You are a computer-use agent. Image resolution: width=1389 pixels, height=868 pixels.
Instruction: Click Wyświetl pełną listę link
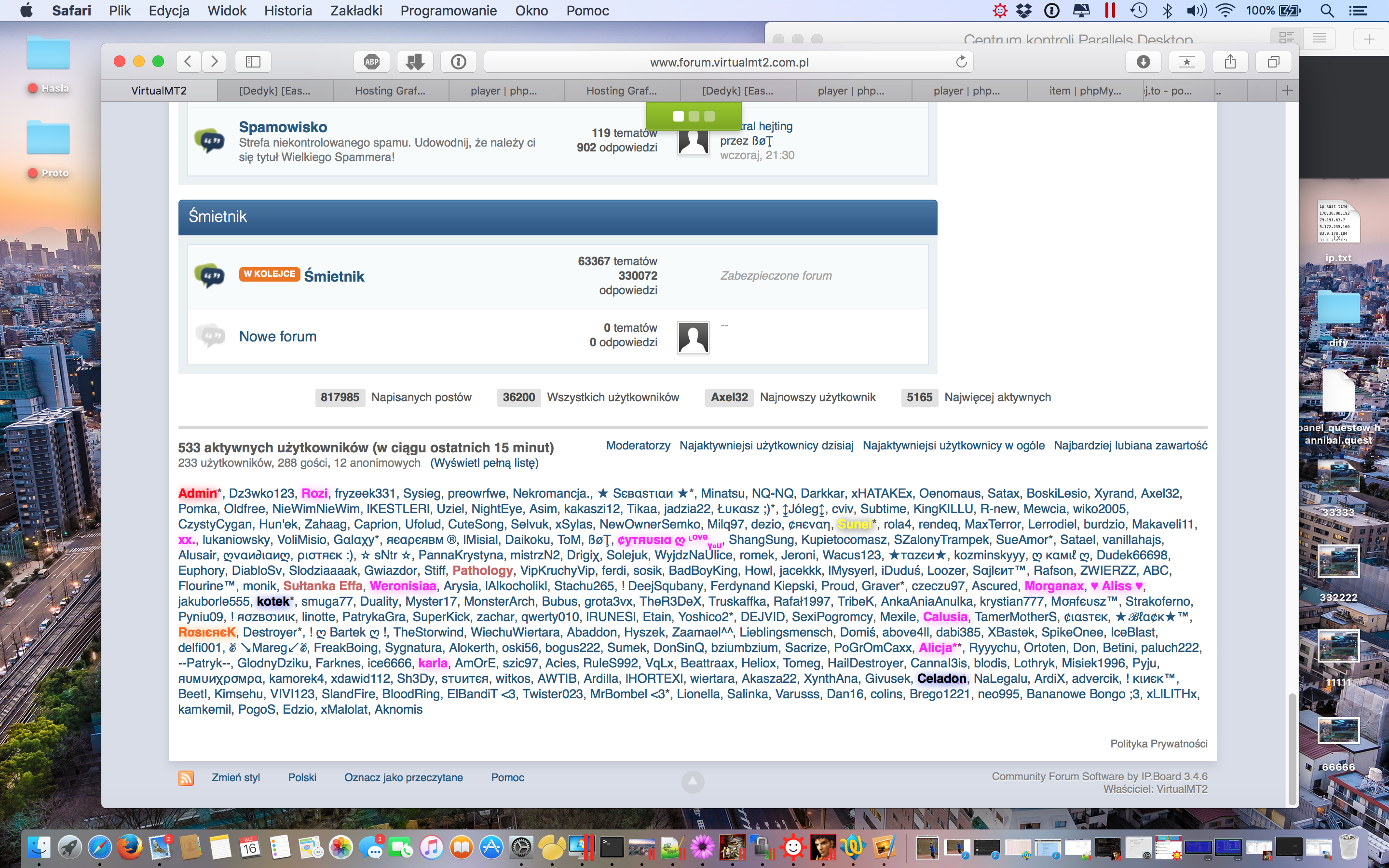point(484,463)
